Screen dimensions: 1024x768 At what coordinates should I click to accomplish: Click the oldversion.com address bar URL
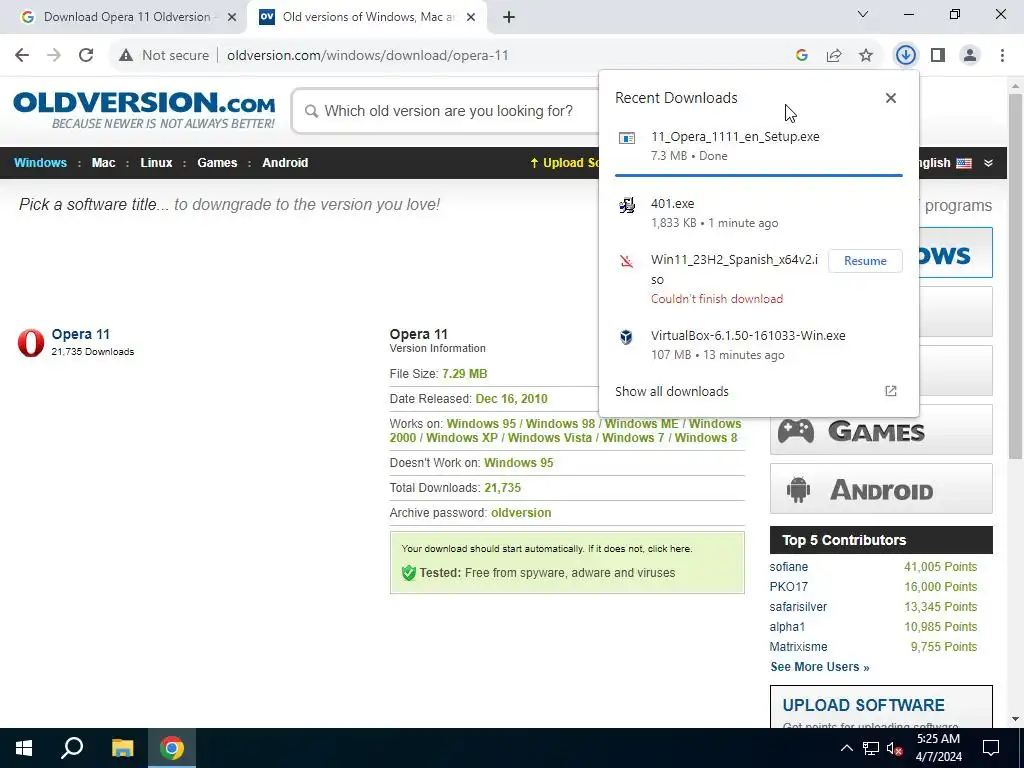pos(368,56)
